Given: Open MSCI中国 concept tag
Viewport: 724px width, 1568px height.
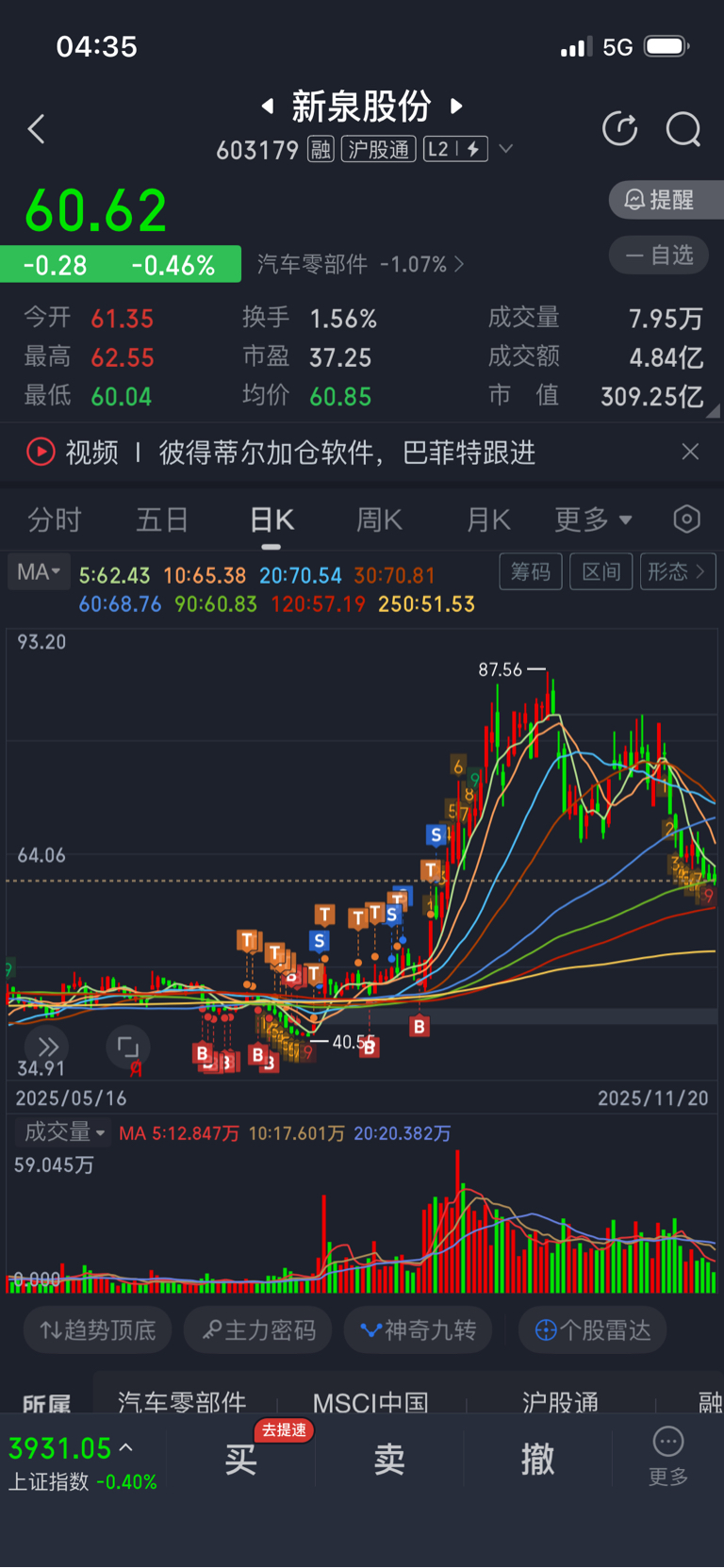Looking at the screenshot, I should (370, 1402).
